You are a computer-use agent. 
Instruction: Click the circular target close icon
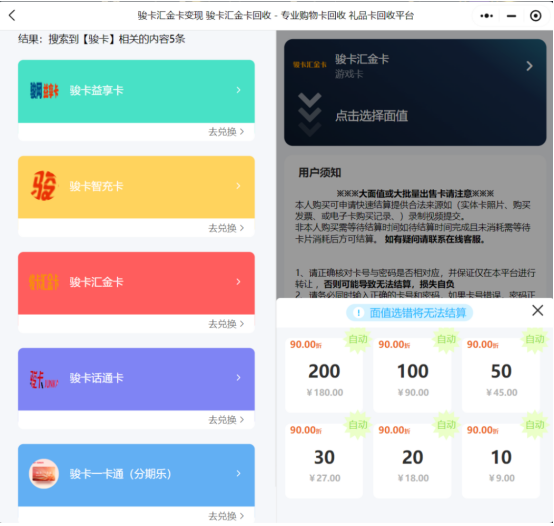pyautogui.click(x=535, y=16)
